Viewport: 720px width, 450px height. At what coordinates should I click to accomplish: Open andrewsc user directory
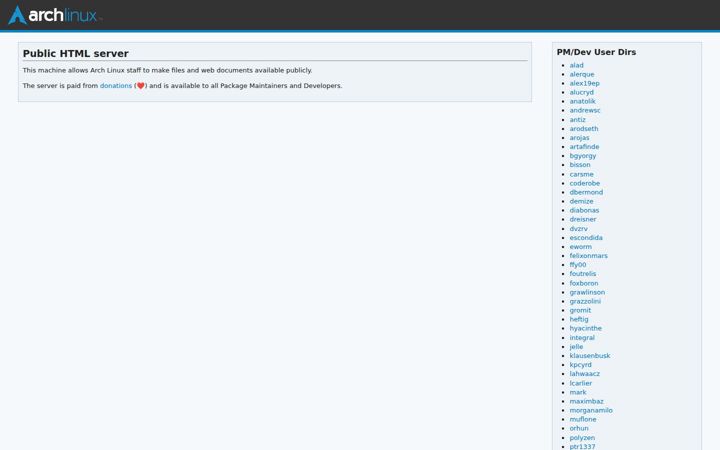[x=585, y=111]
